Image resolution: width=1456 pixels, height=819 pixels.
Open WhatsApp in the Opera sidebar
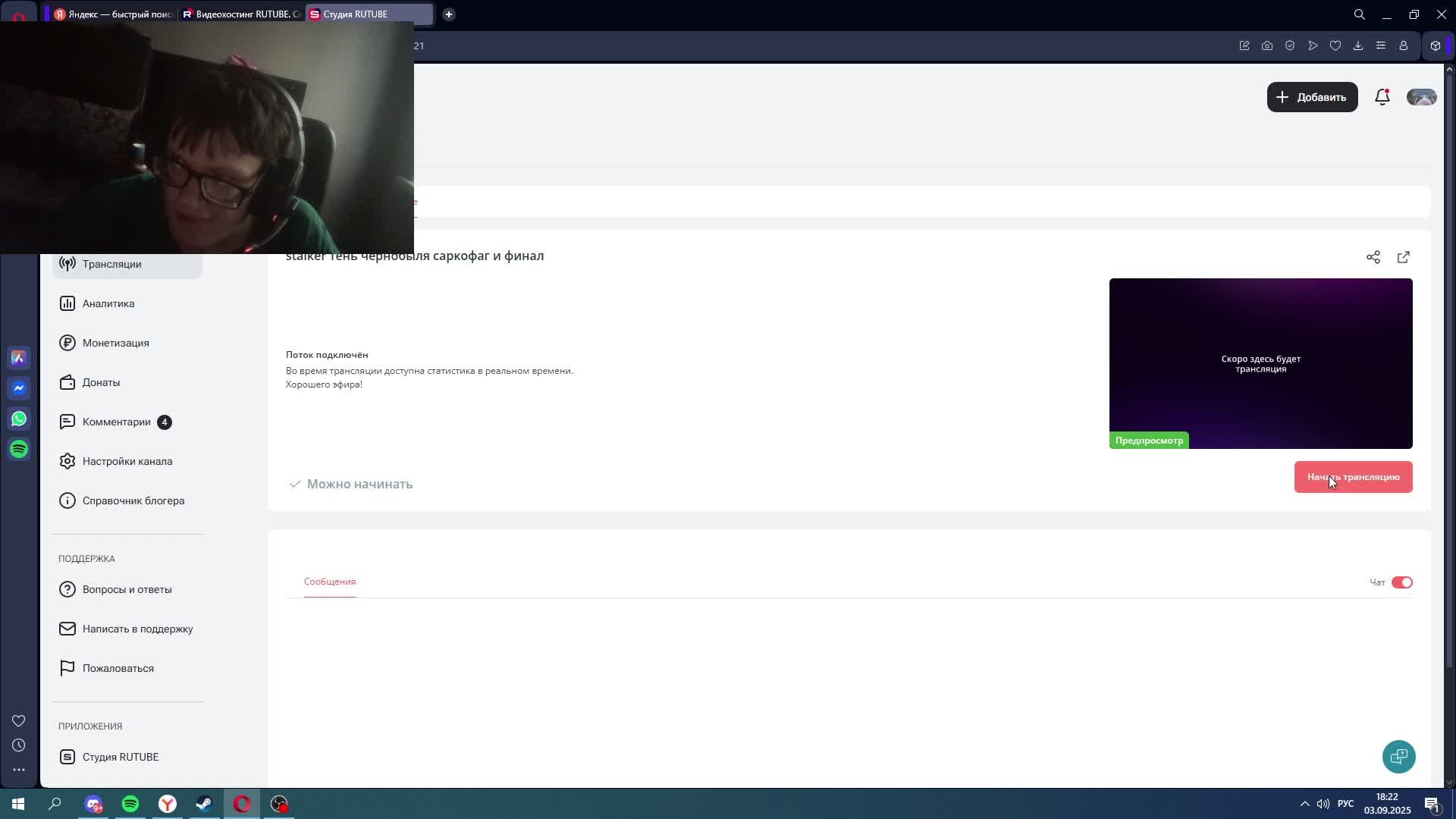pos(19,419)
